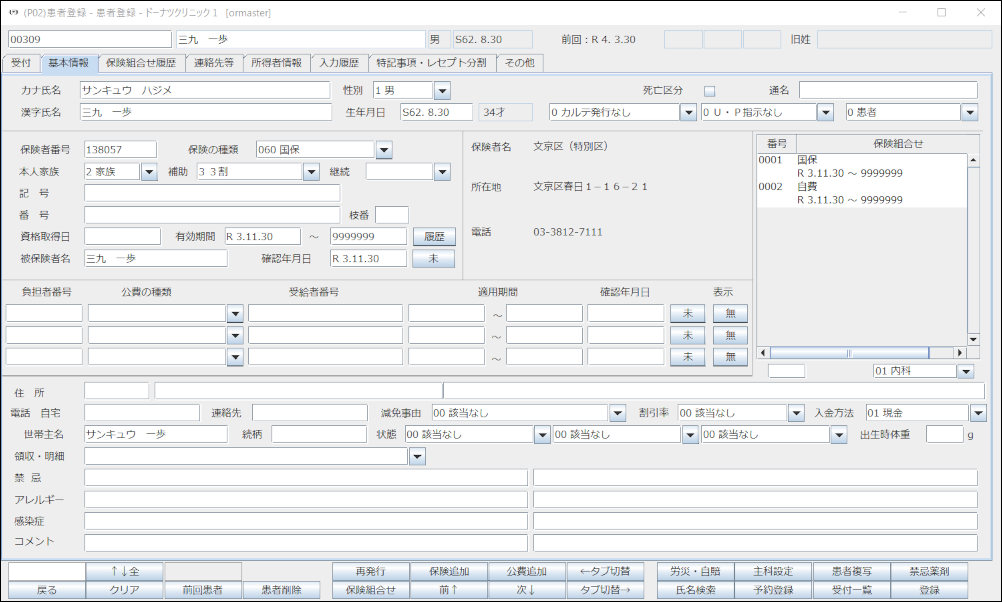
Task: Click the クリア button
Action: (x=125, y=590)
